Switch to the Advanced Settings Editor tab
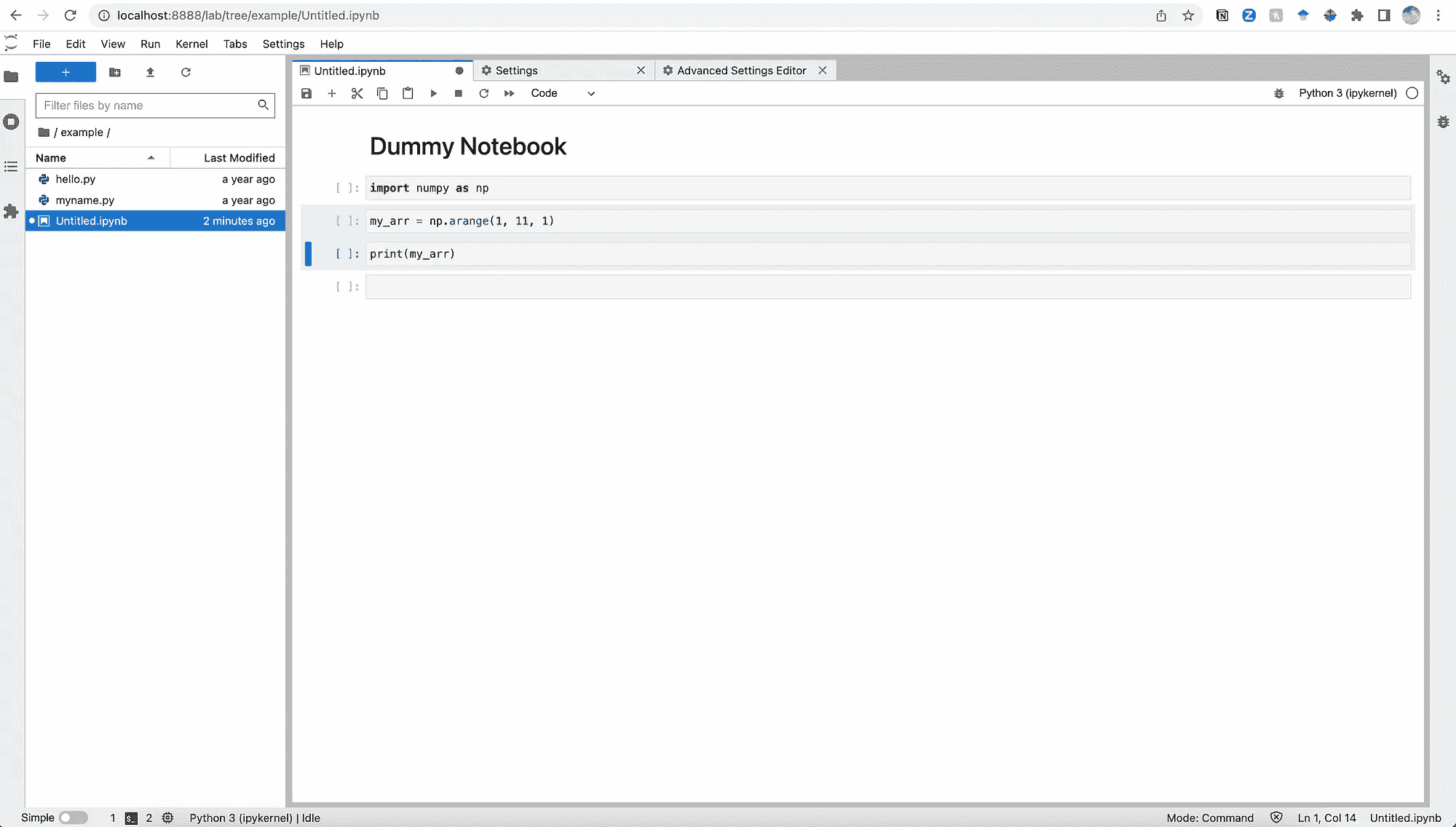Image resolution: width=1456 pixels, height=827 pixels. pos(741,71)
